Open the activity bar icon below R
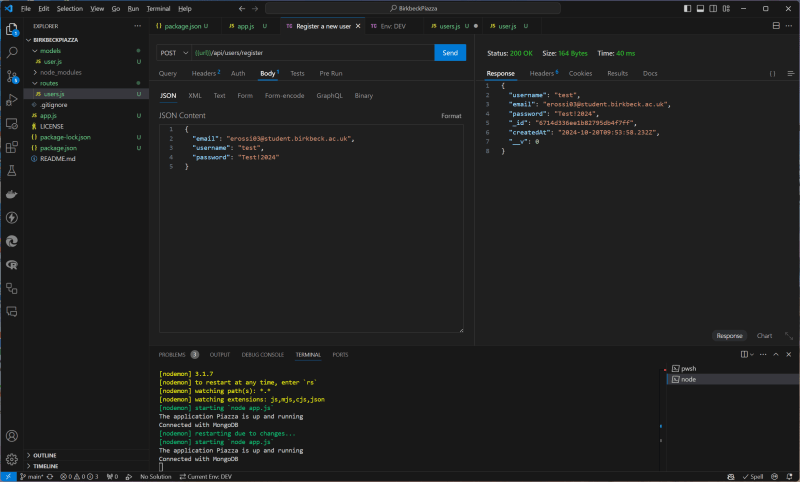Image resolution: width=800 pixels, height=482 pixels. tap(11, 289)
